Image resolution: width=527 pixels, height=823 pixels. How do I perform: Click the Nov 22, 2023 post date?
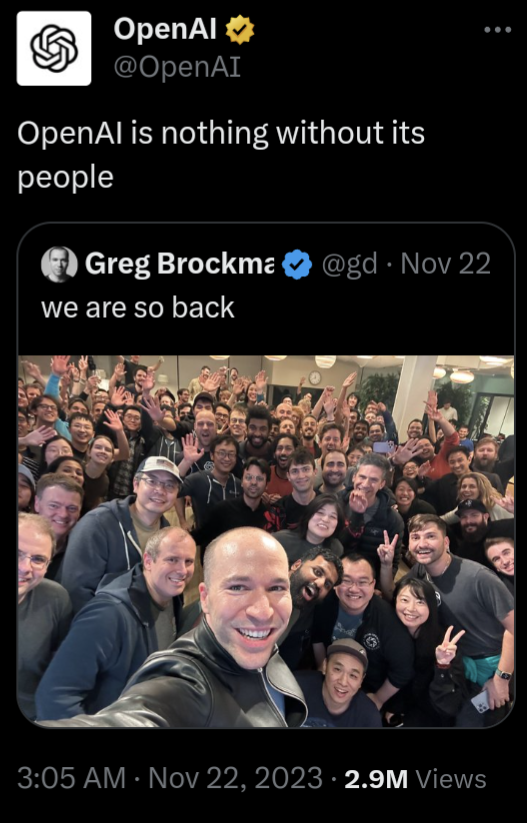[236, 778]
